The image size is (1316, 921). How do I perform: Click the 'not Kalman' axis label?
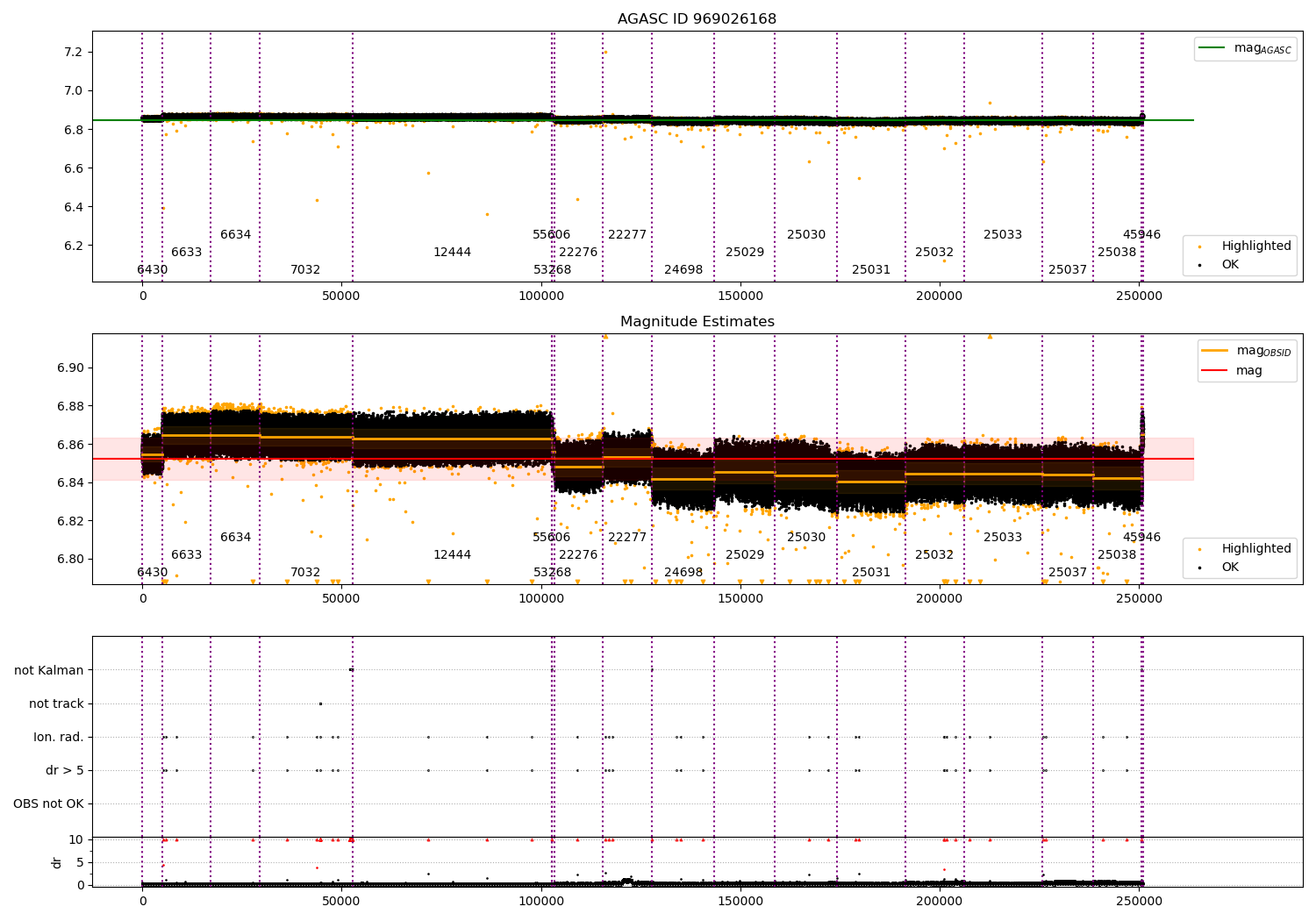(x=49, y=670)
